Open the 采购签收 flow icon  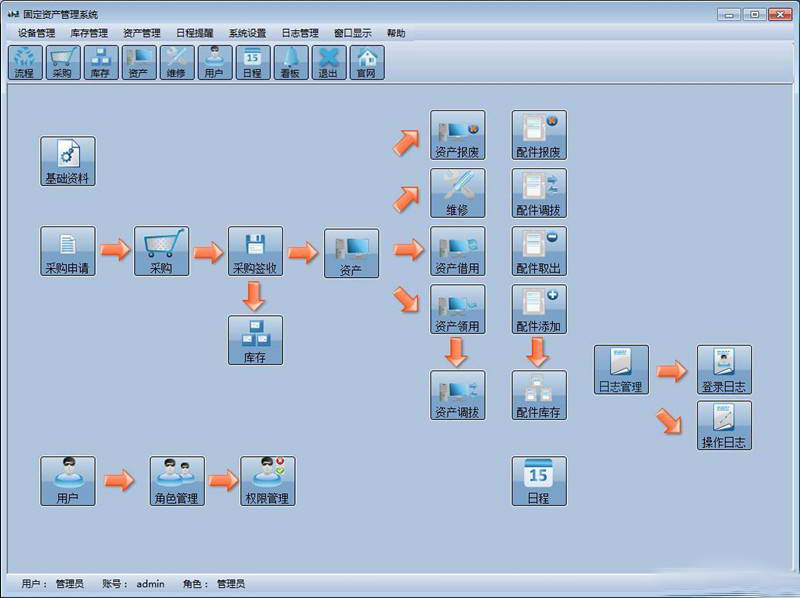coord(255,252)
